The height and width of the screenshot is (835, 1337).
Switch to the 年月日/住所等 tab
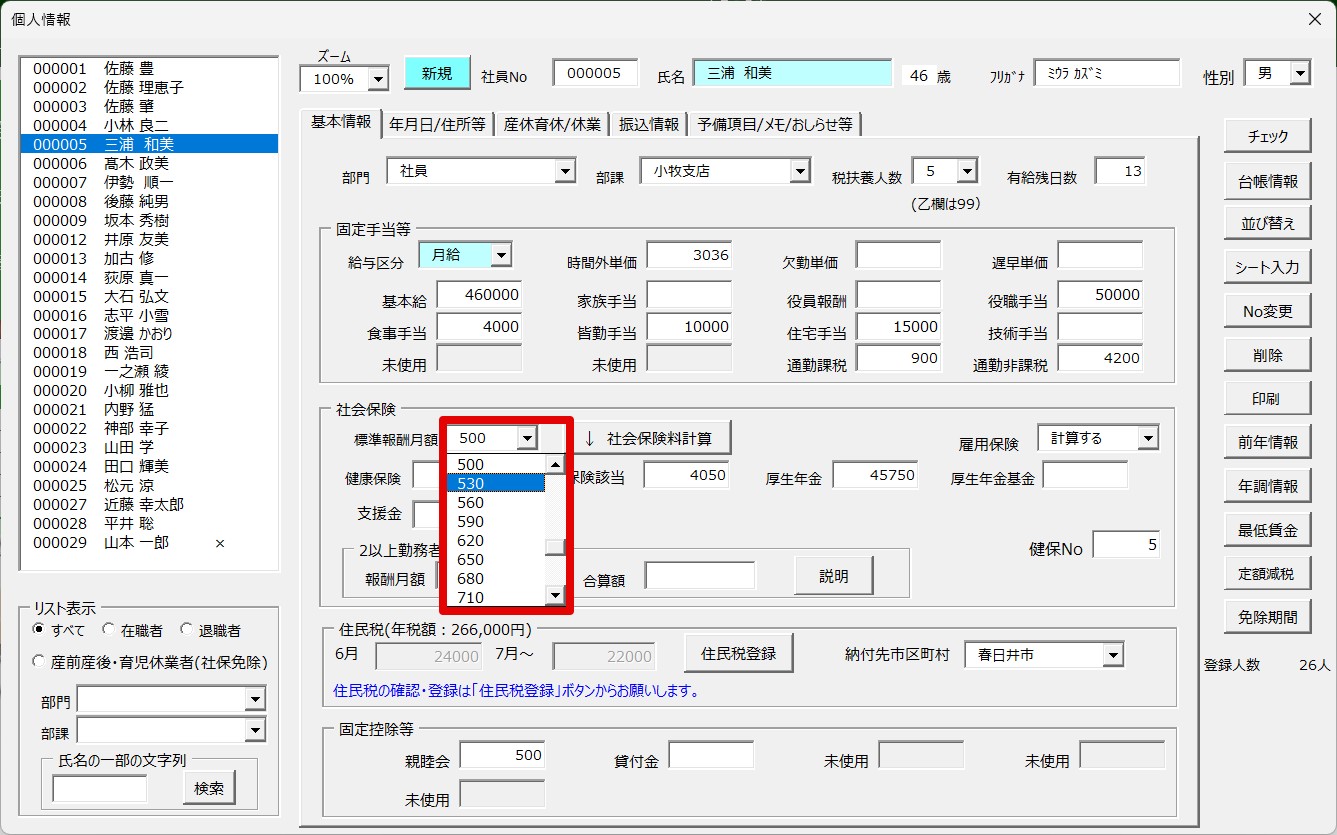[437, 124]
